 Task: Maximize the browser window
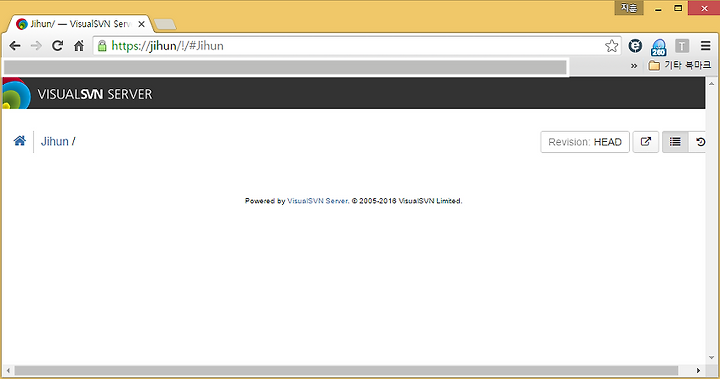tap(678, 8)
